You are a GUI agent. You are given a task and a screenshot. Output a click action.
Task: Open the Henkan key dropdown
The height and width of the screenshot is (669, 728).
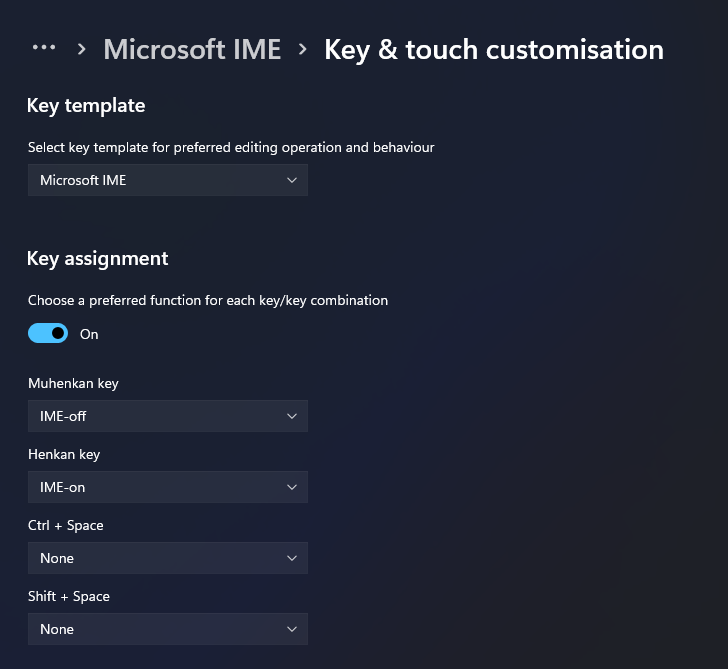click(168, 487)
